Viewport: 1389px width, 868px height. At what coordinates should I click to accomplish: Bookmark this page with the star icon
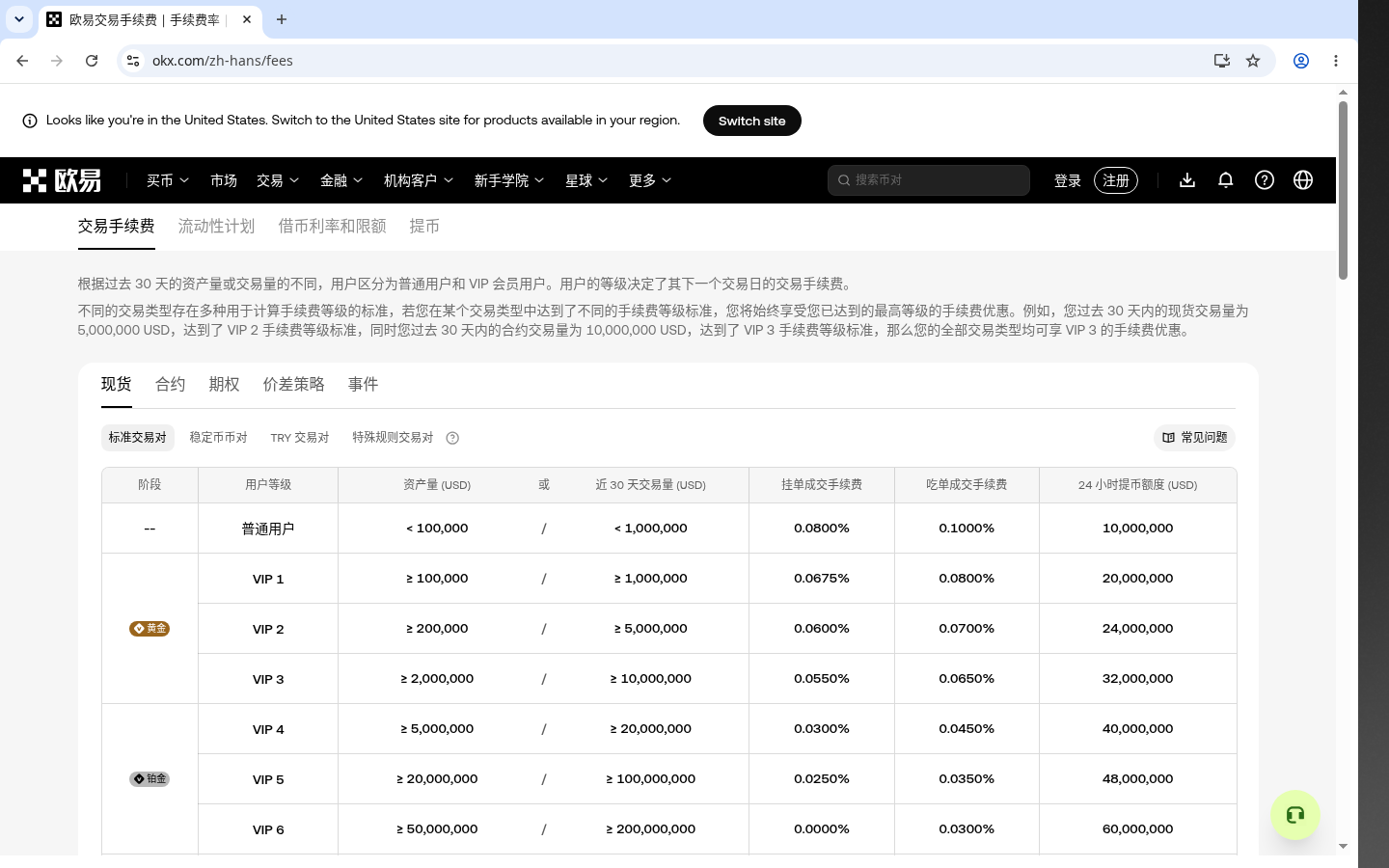coord(1253,61)
